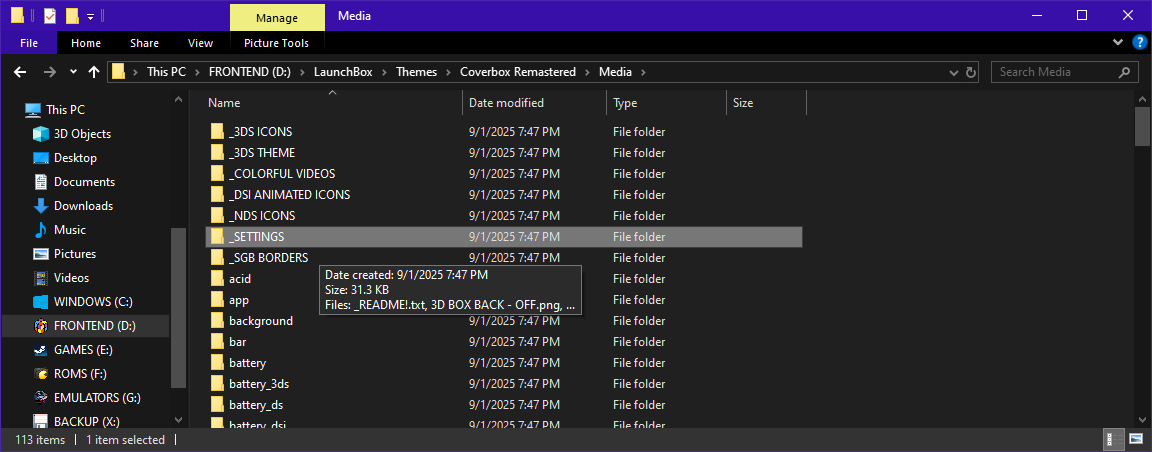The image size is (1152, 452).
Task: Open the Recent locations dropdown
Action: tap(73, 72)
